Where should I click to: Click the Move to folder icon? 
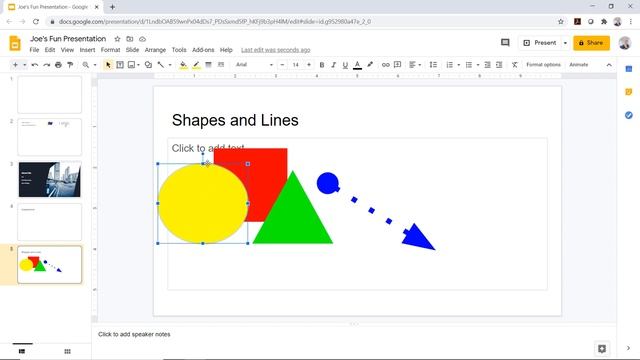coord(130,39)
